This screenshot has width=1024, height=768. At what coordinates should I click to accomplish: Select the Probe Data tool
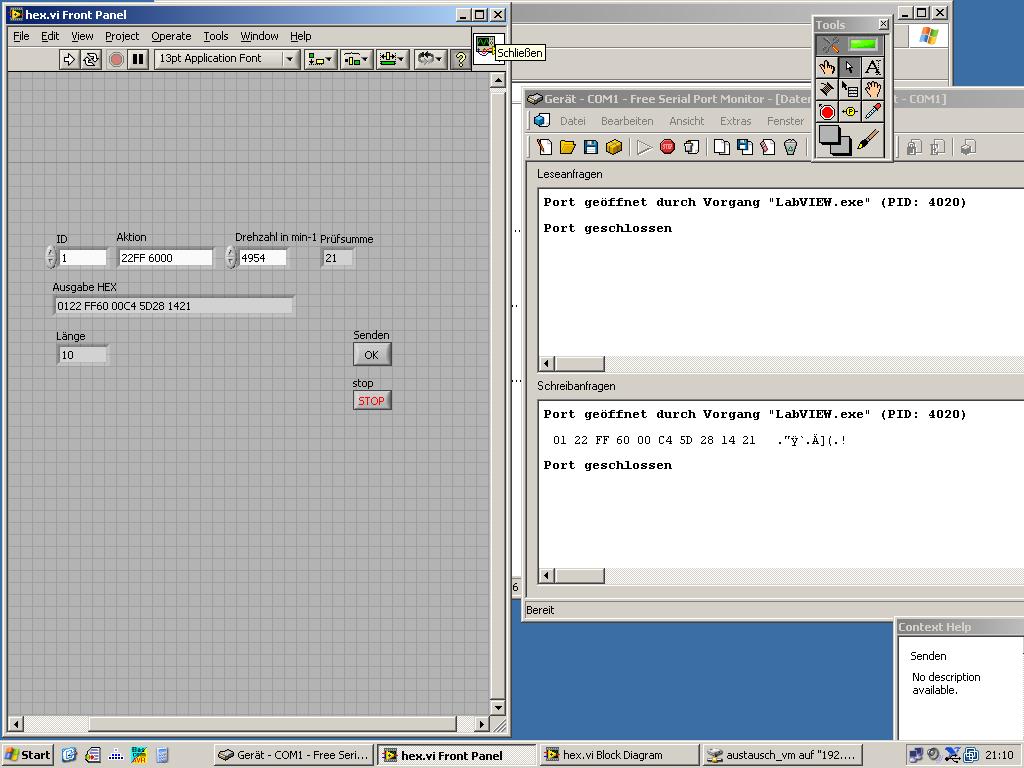850,112
